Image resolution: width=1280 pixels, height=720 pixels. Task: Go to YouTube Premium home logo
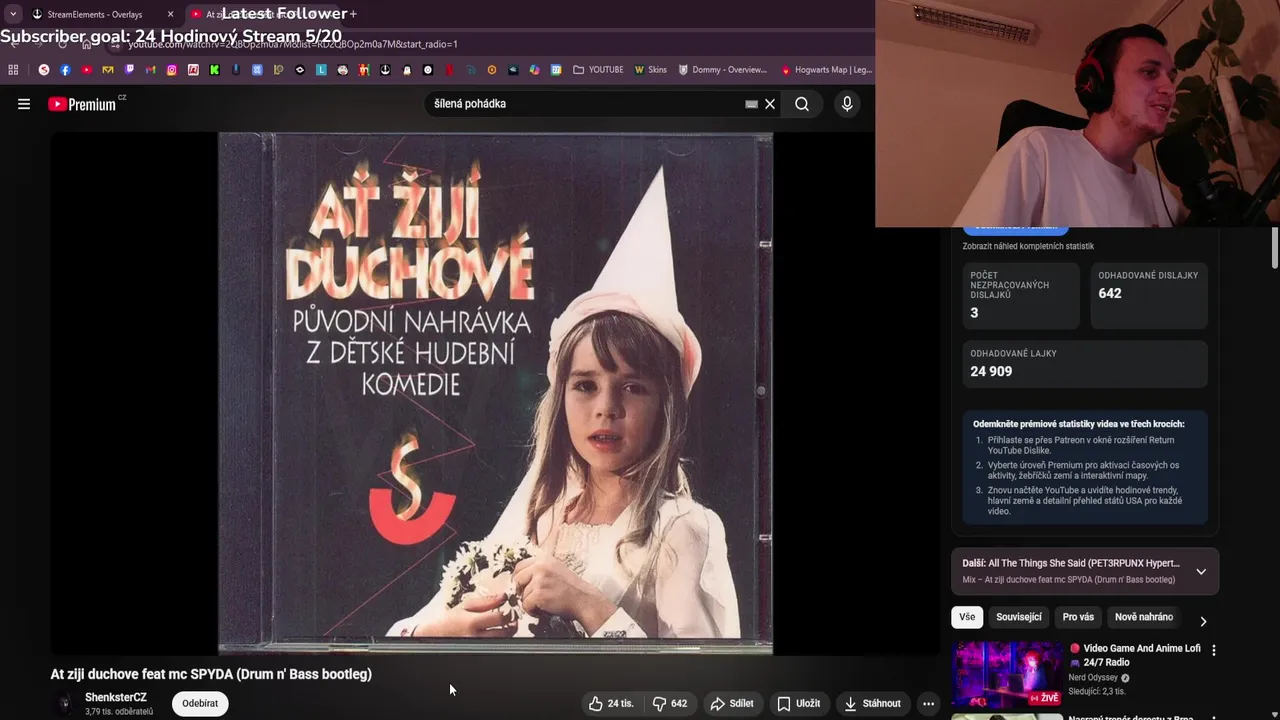[82, 104]
